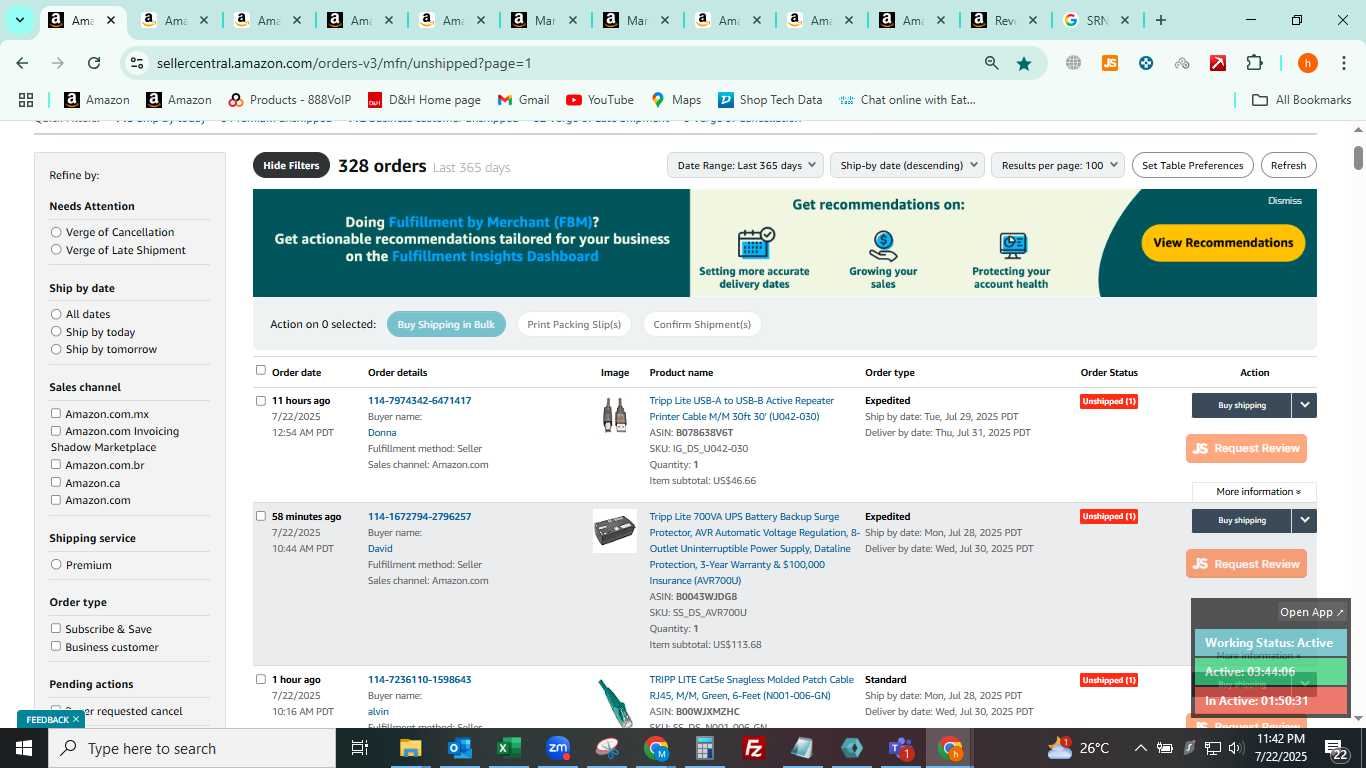Close the active Amazon browser tab
This screenshot has width=1366, height=768.
click(111, 20)
